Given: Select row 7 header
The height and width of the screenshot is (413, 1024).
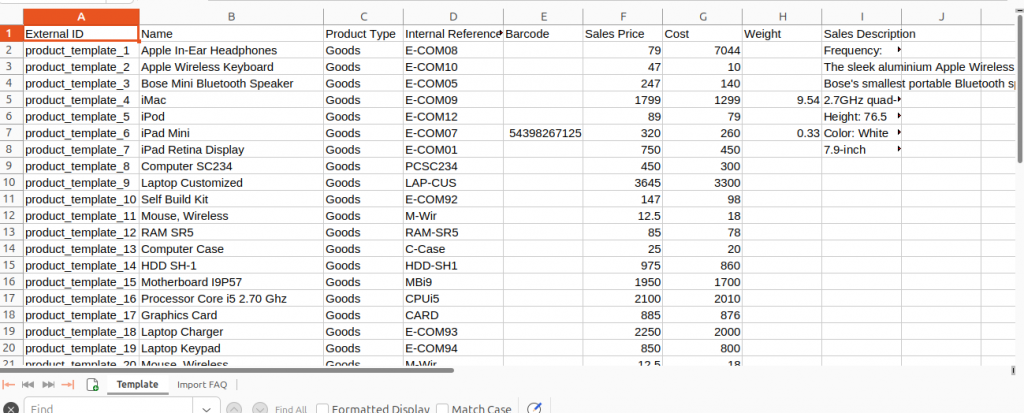Looking at the screenshot, I should tap(10, 133).
